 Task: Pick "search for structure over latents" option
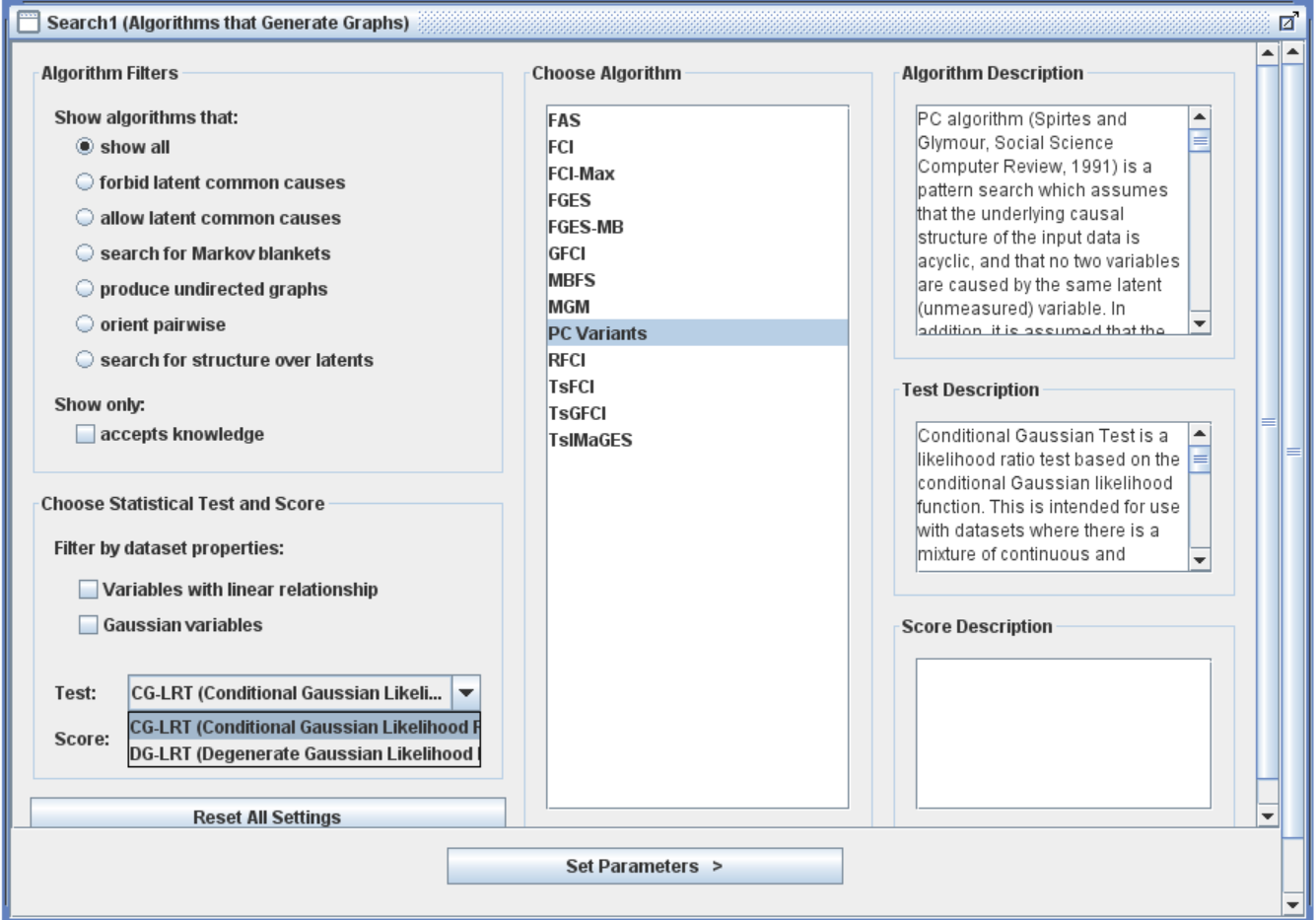[x=85, y=360]
